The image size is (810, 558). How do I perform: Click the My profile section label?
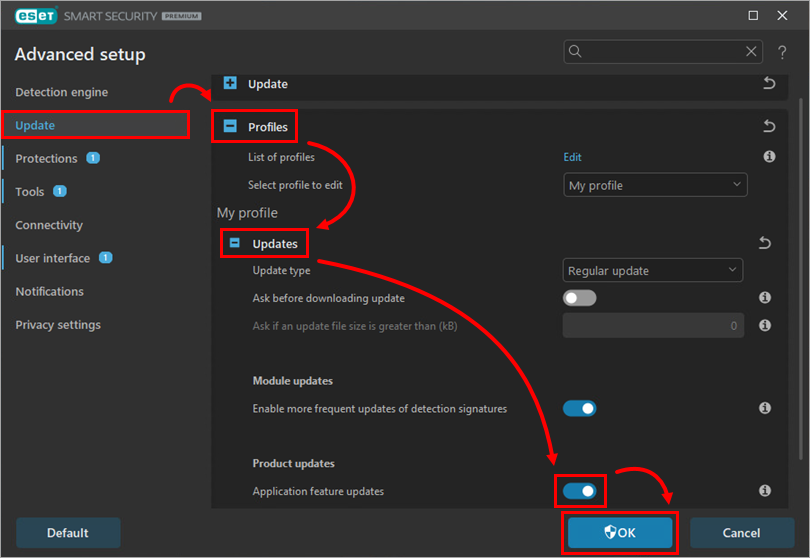tap(247, 213)
